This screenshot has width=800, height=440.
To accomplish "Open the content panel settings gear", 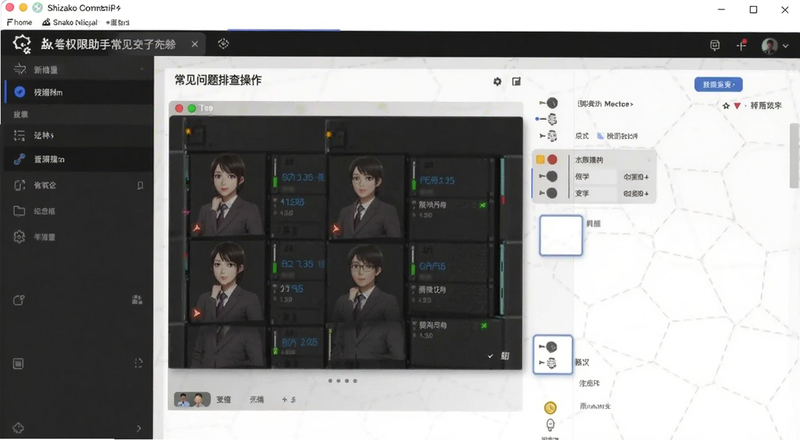I will (x=497, y=81).
